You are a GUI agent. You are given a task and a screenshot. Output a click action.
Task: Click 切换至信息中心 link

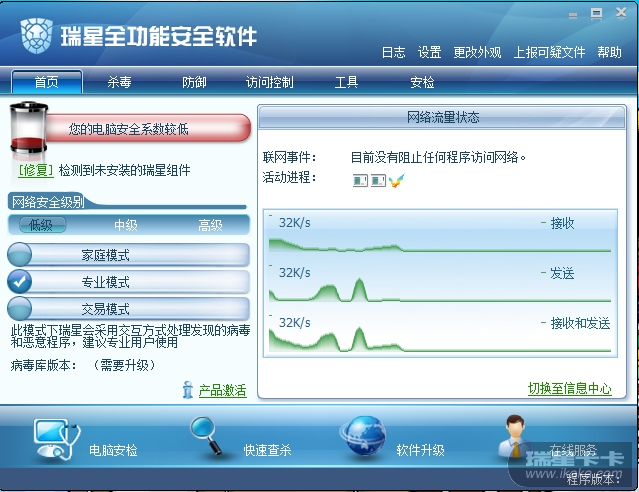570,388
